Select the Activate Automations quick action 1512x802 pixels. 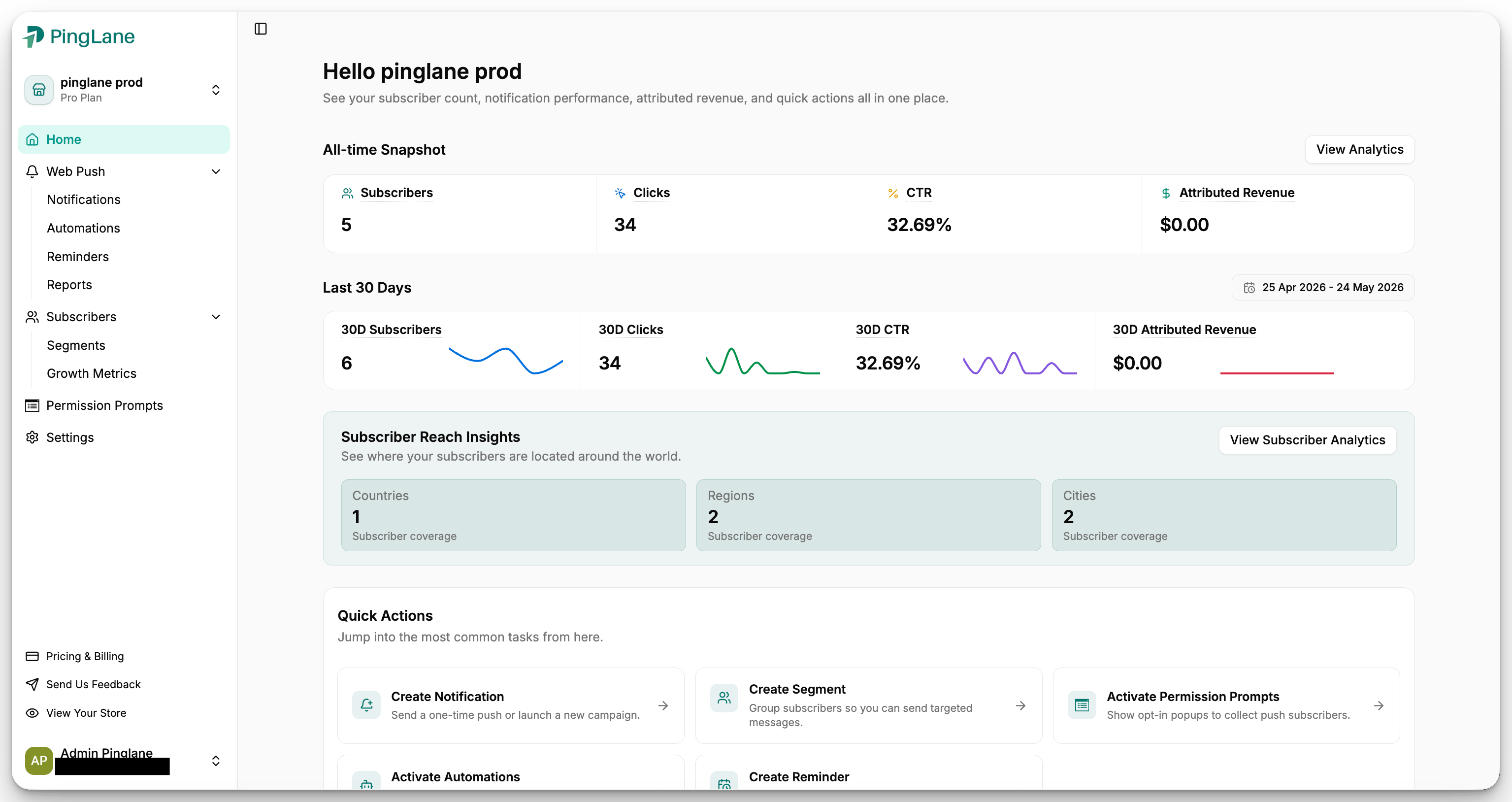(511, 772)
